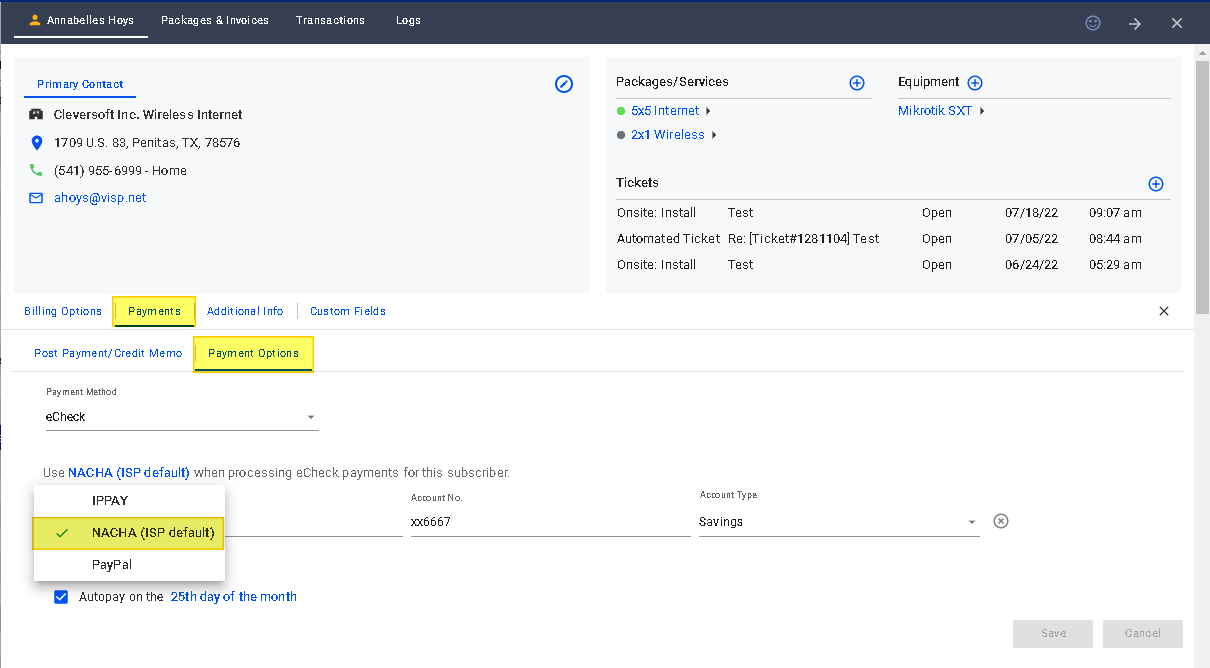Click the Cancel button
Image resolution: width=1210 pixels, height=668 pixels.
pos(1143,633)
